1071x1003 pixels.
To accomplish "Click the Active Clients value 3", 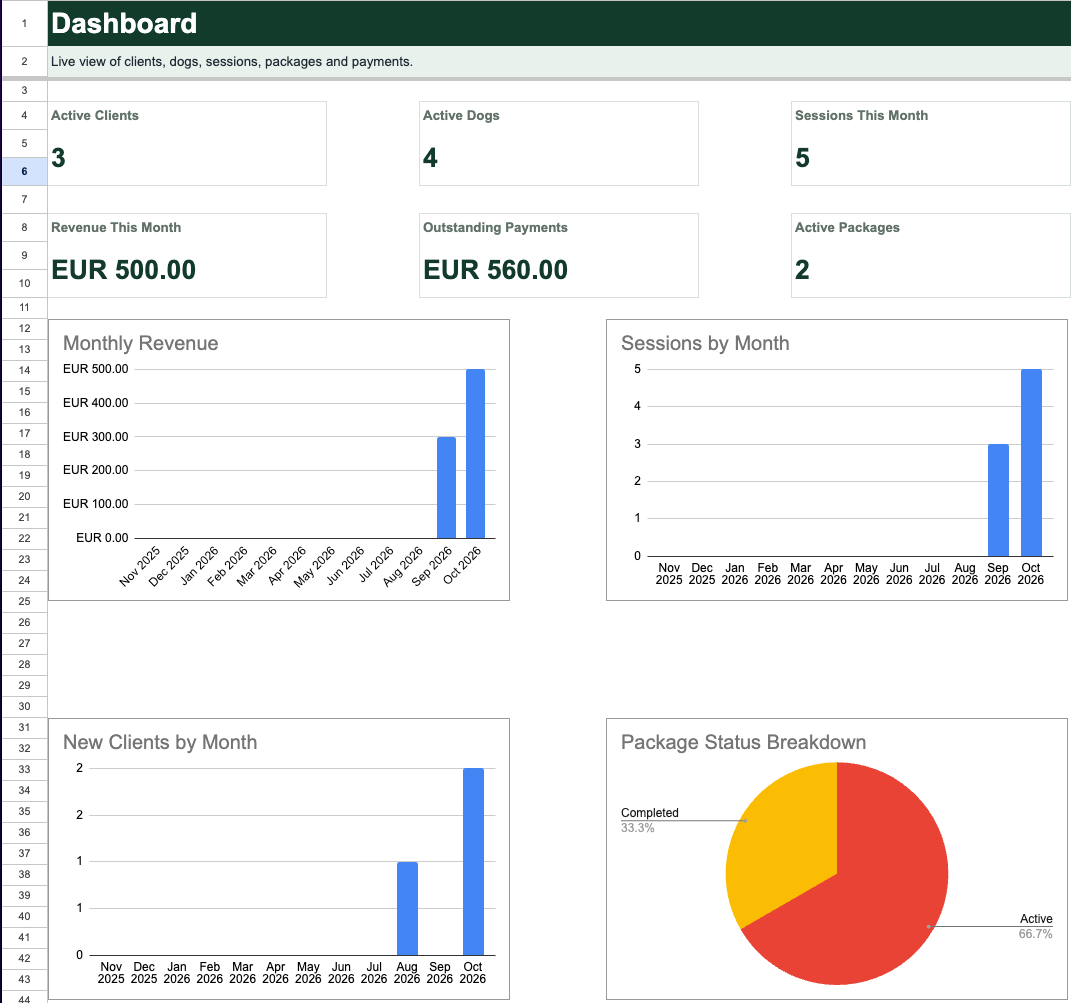I will coord(59,158).
